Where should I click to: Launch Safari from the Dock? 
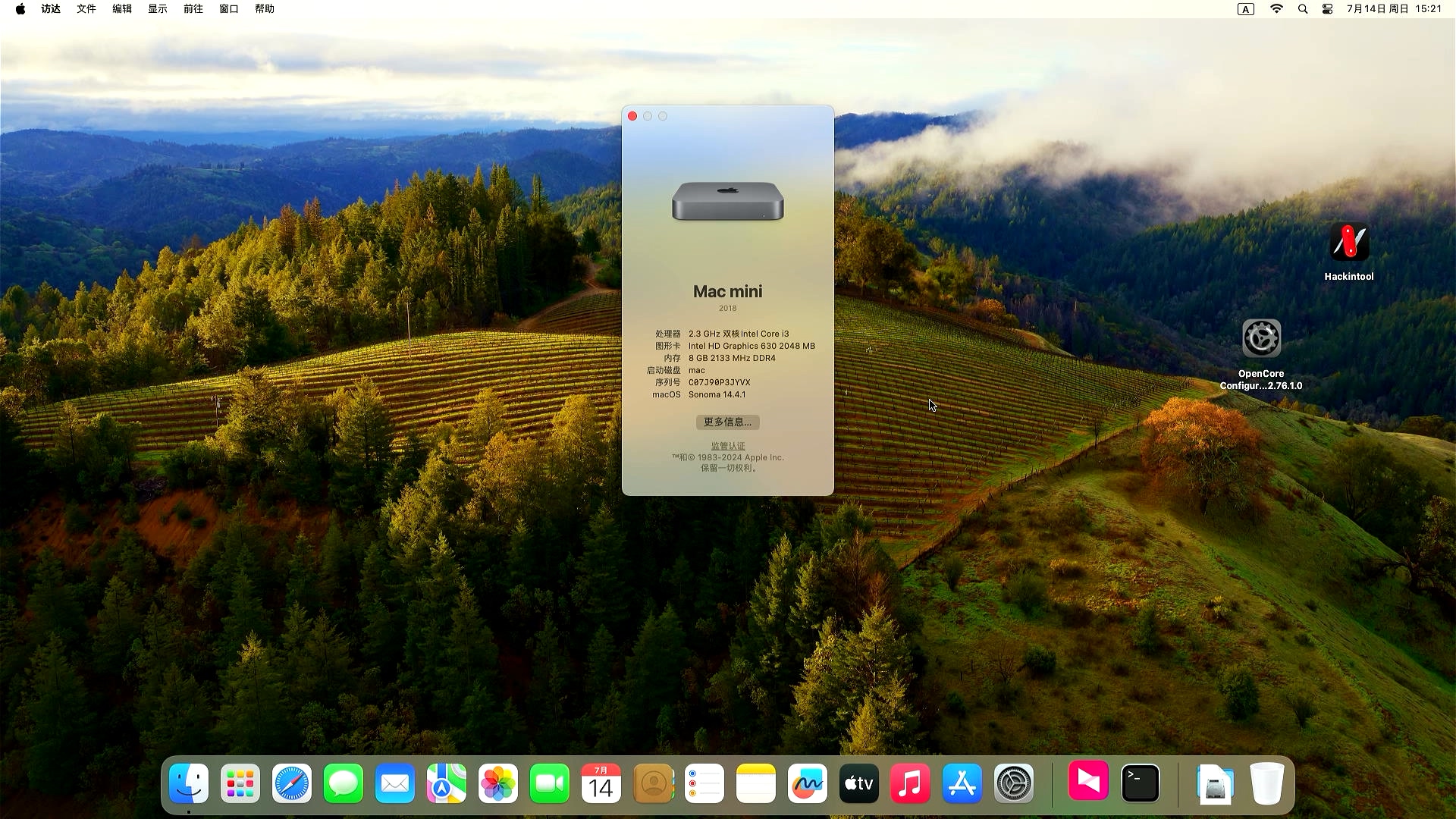[x=292, y=783]
